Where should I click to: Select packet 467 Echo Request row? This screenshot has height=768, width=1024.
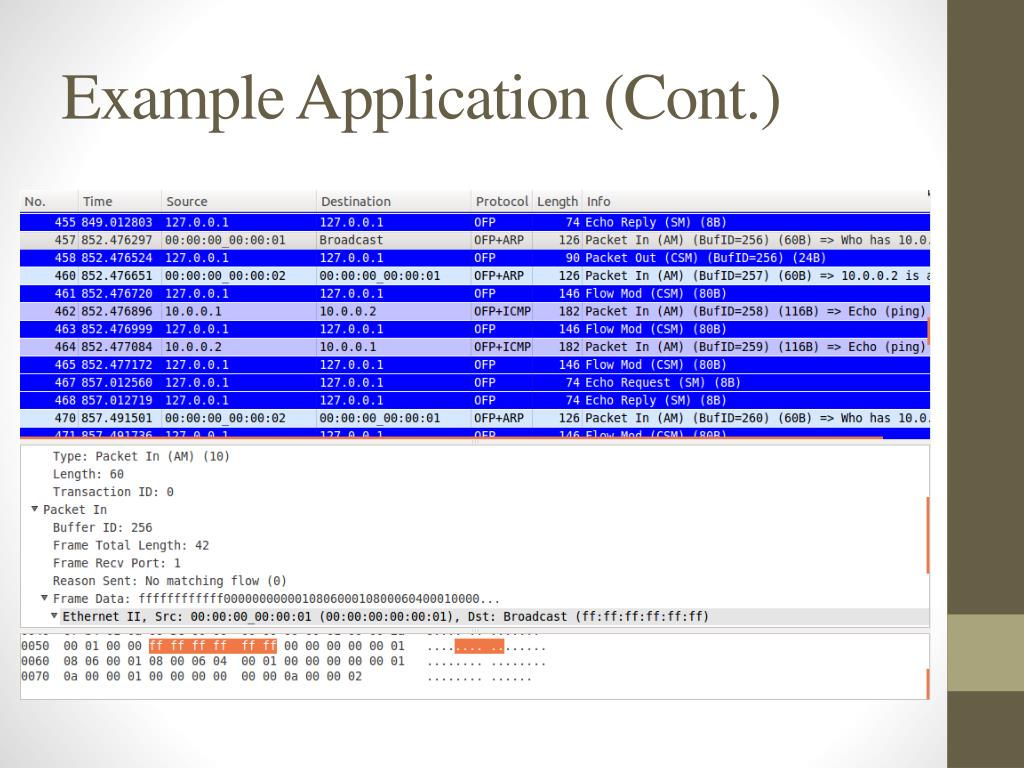click(475, 382)
